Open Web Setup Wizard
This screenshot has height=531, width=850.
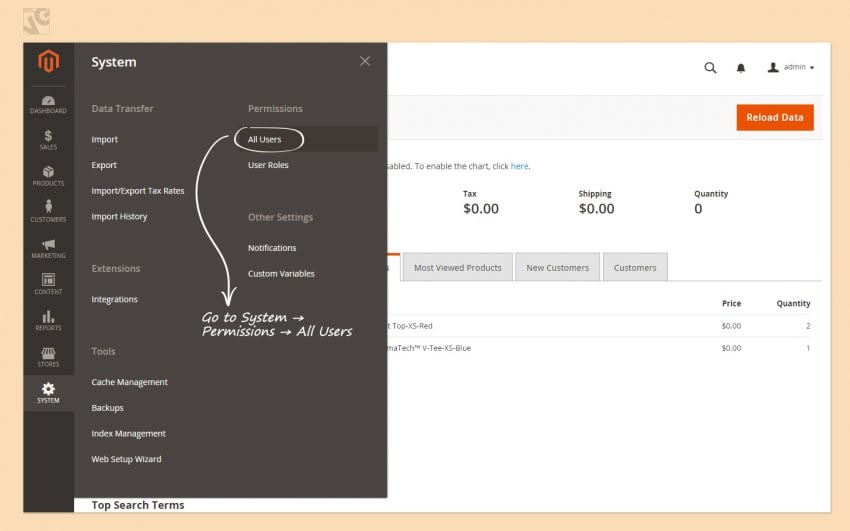tap(126, 459)
